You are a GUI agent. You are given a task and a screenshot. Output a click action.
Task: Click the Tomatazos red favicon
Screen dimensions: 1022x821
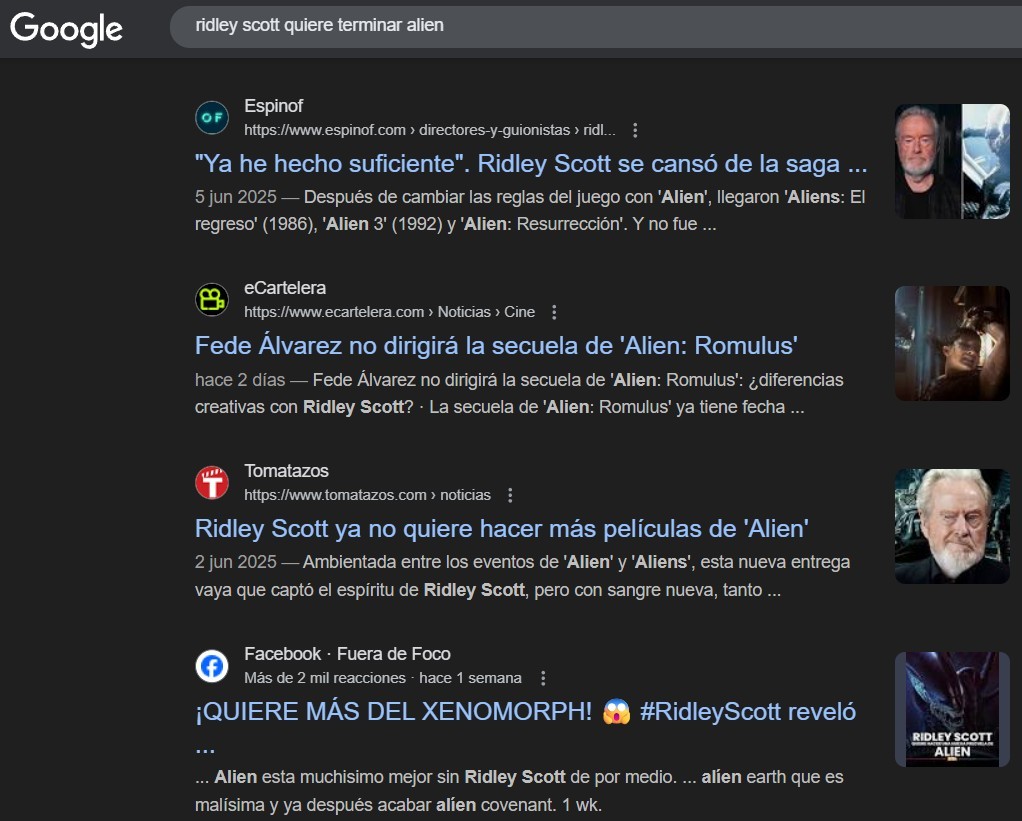[212, 483]
